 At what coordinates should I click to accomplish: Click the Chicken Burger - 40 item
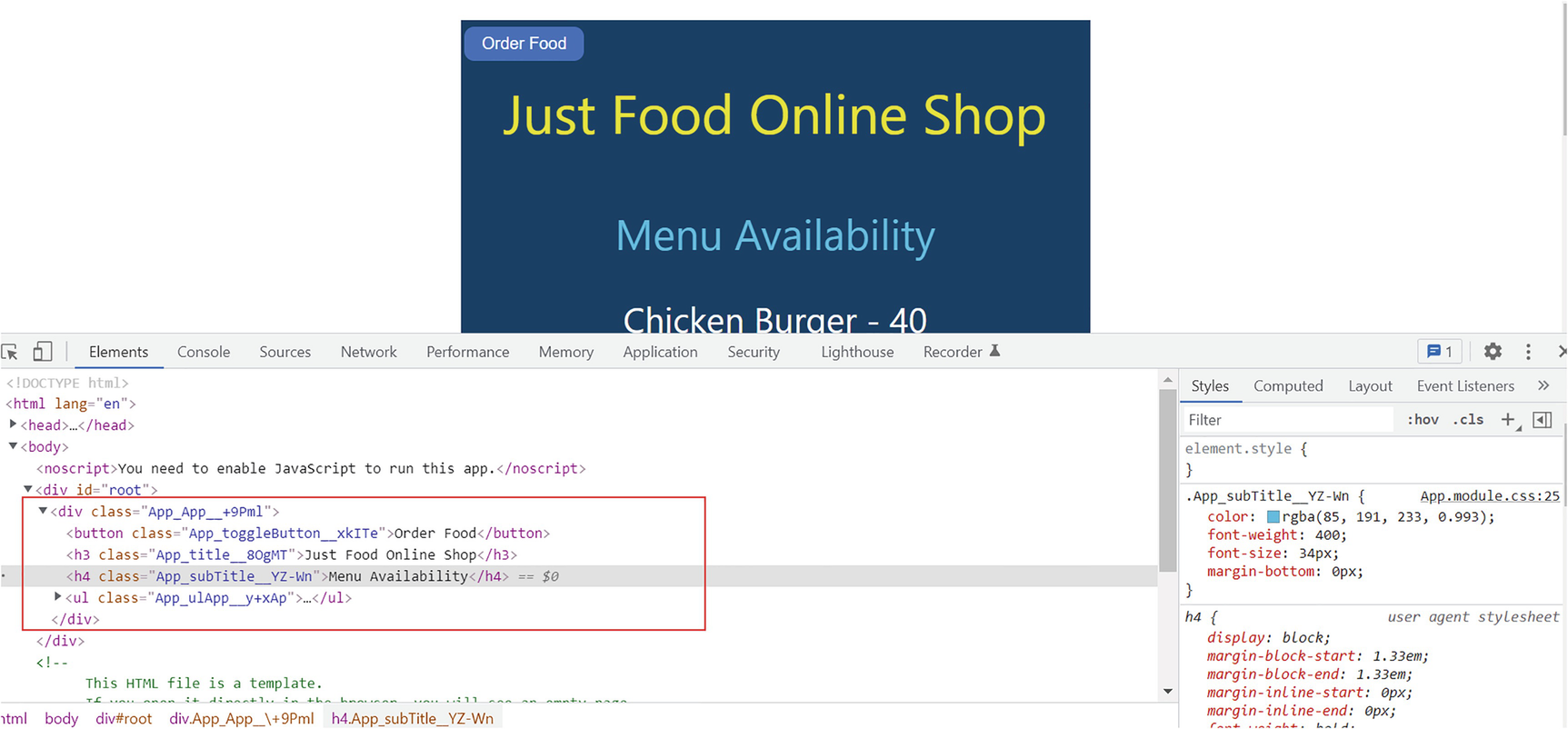click(x=775, y=319)
